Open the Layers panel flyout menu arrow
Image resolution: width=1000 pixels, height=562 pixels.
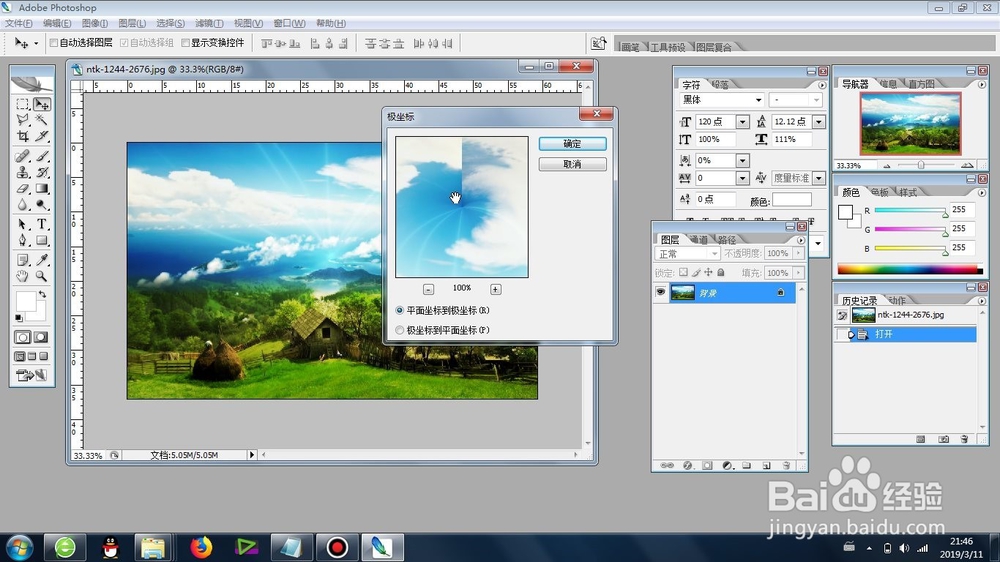pyautogui.click(x=801, y=240)
